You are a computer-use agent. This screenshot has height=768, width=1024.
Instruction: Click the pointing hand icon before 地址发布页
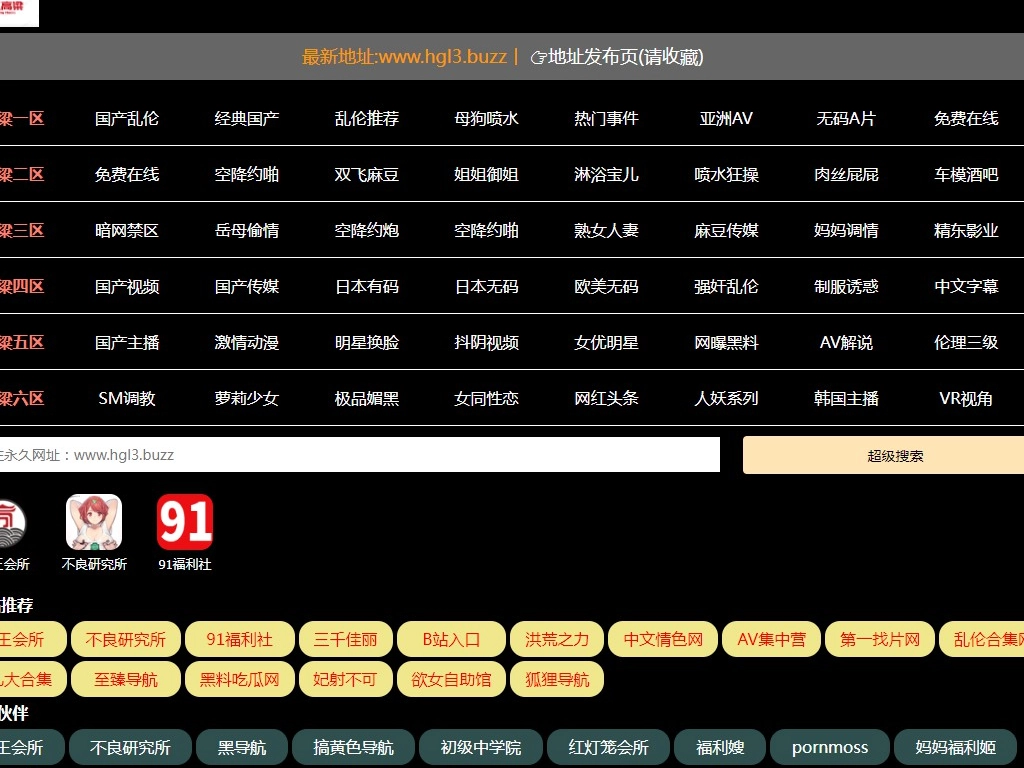pyautogui.click(x=538, y=57)
